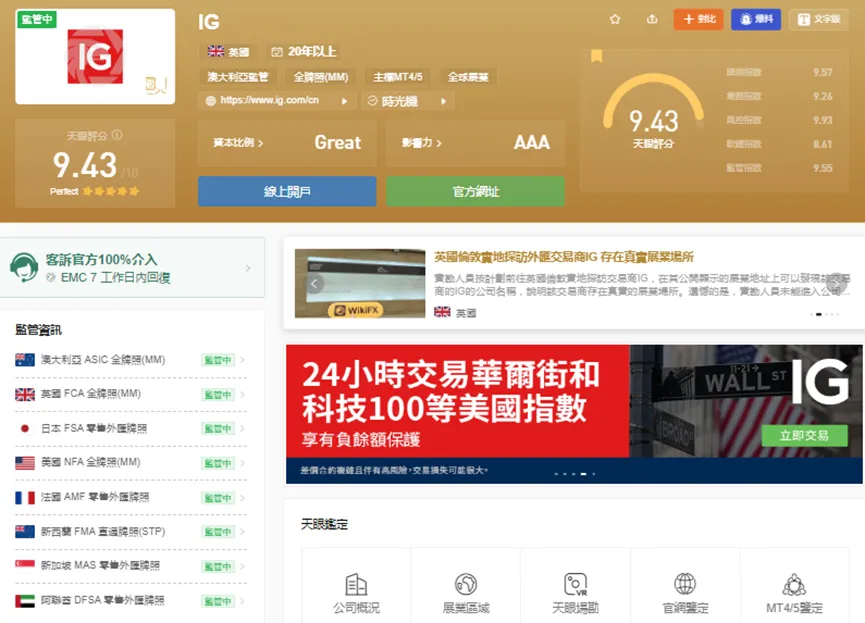Open 澳大利亞 ASIC license entry

point(130,360)
